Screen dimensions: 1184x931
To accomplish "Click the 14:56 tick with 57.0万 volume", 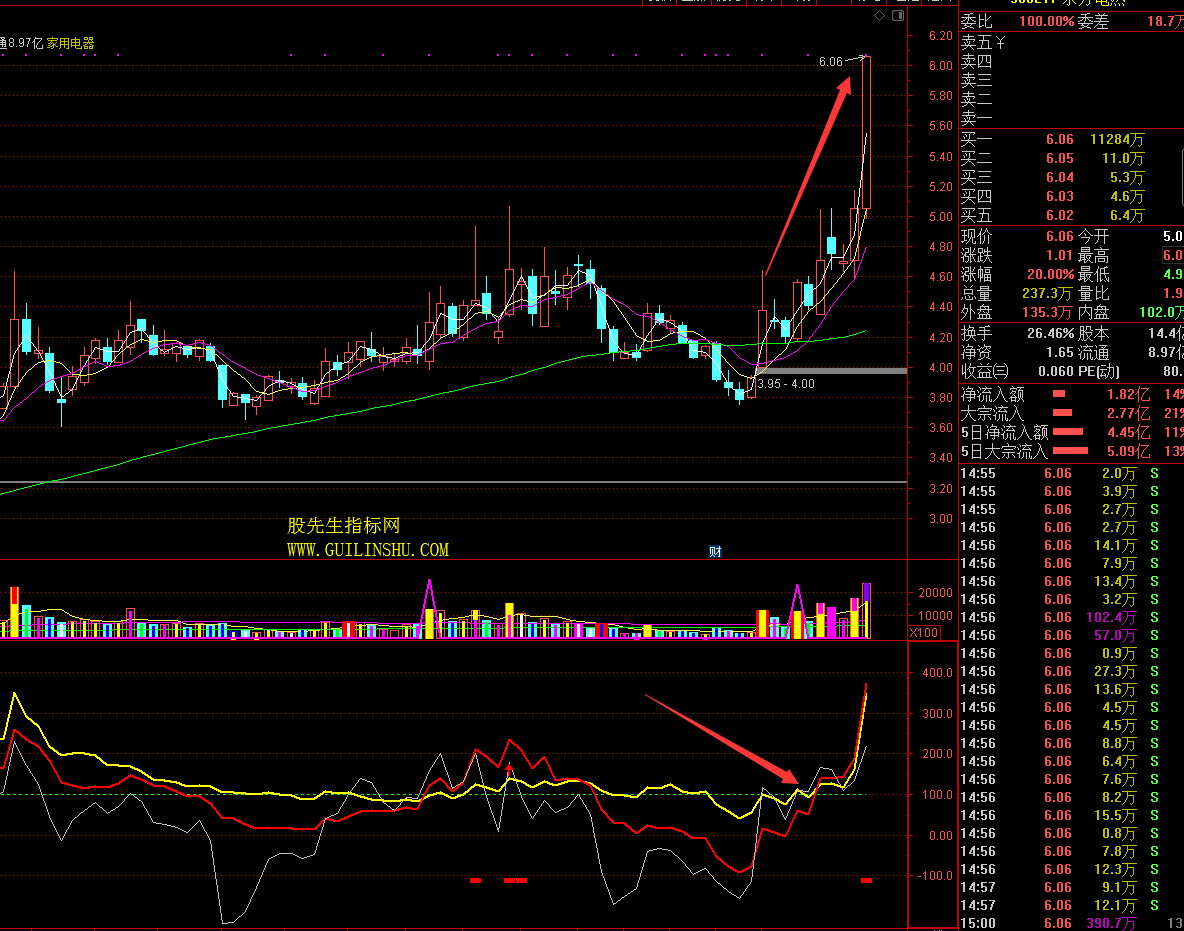I will tap(1071, 635).
